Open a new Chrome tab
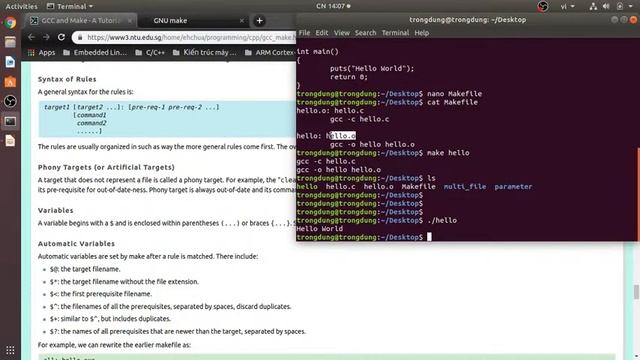 pyautogui.click(x=259, y=20)
